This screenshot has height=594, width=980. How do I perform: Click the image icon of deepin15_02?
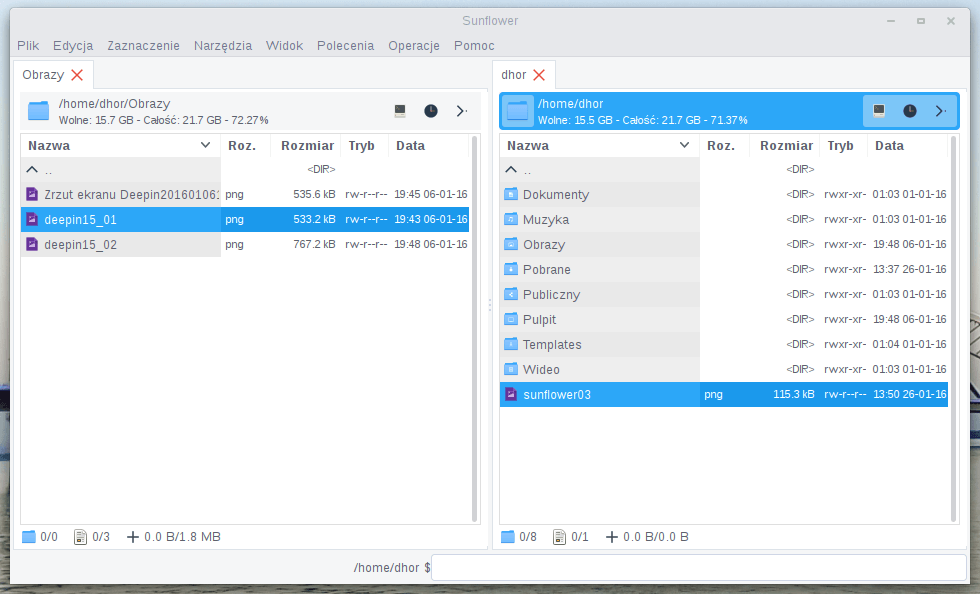32,244
